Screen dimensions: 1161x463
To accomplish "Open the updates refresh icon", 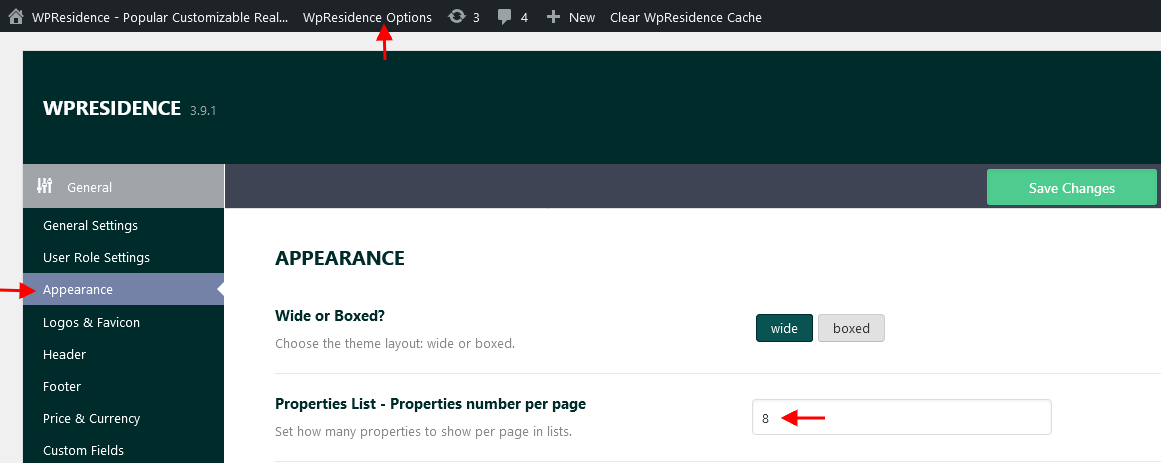I will tap(457, 16).
